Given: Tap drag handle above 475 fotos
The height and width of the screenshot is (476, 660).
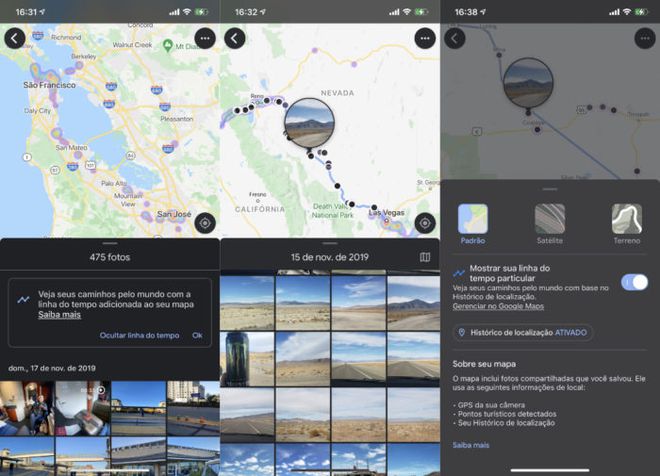Looking at the screenshot, I should 110,243.
